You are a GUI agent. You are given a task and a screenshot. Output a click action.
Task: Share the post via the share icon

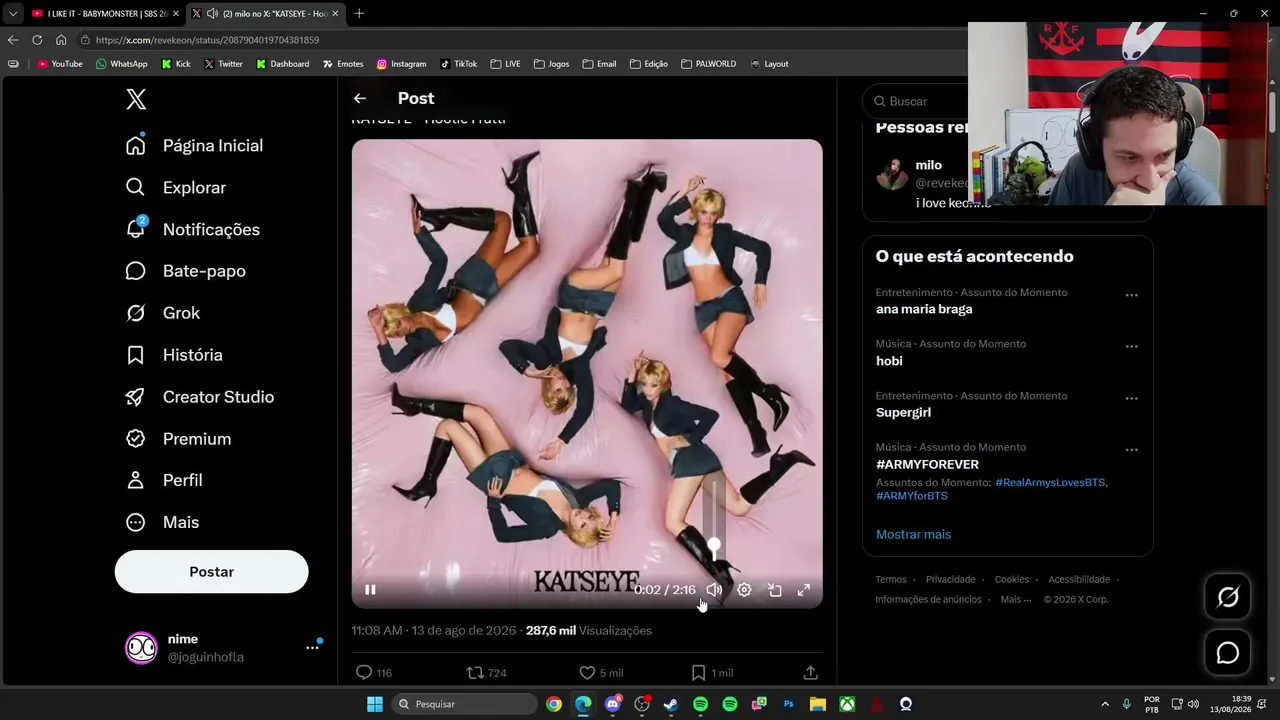point(811,673)
